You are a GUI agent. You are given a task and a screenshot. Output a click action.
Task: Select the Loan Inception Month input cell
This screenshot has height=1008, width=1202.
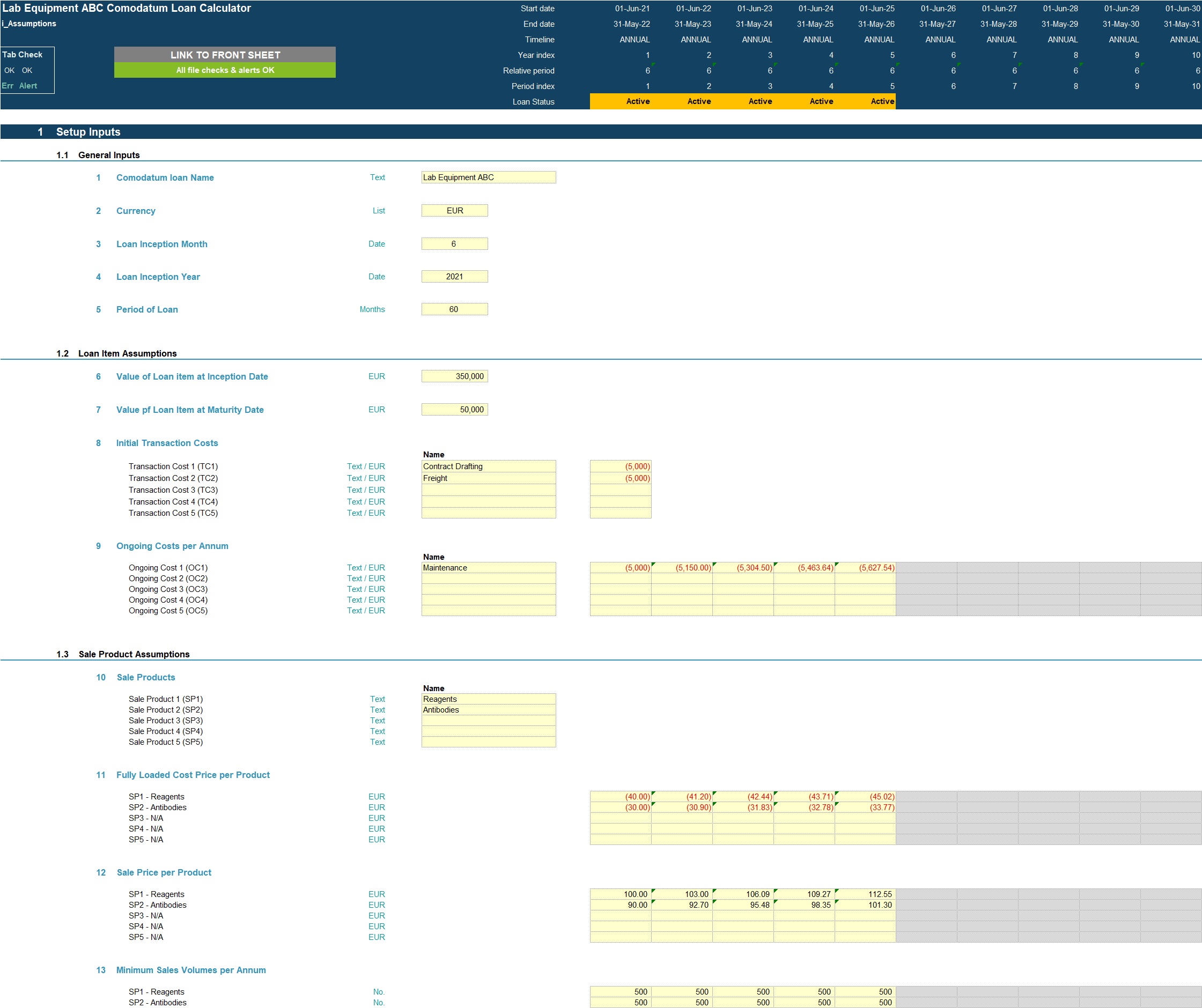coord(454,244)
